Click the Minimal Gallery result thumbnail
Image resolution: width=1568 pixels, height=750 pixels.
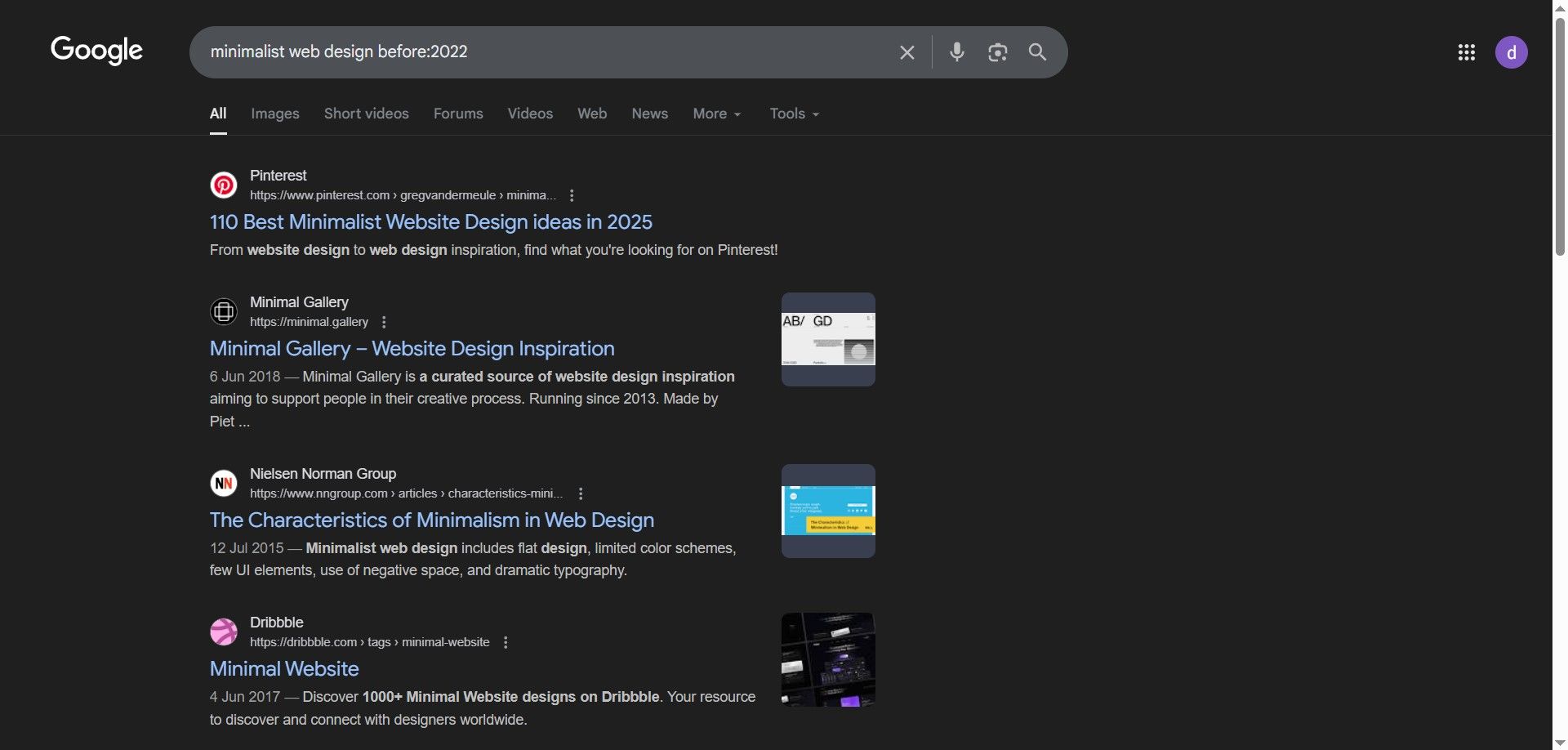(x=827, y=339)
